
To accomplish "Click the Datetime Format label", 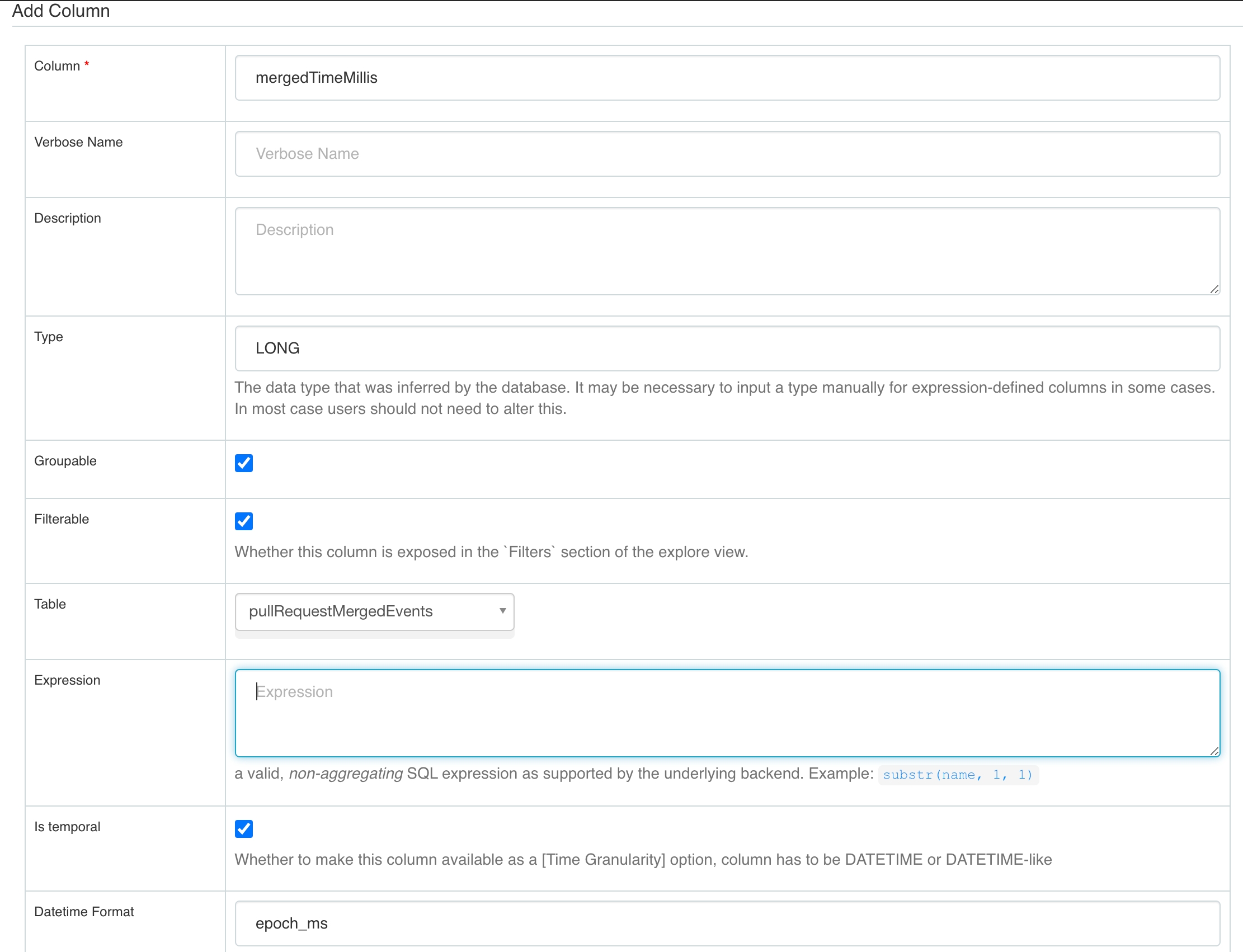I will point(84,912).
